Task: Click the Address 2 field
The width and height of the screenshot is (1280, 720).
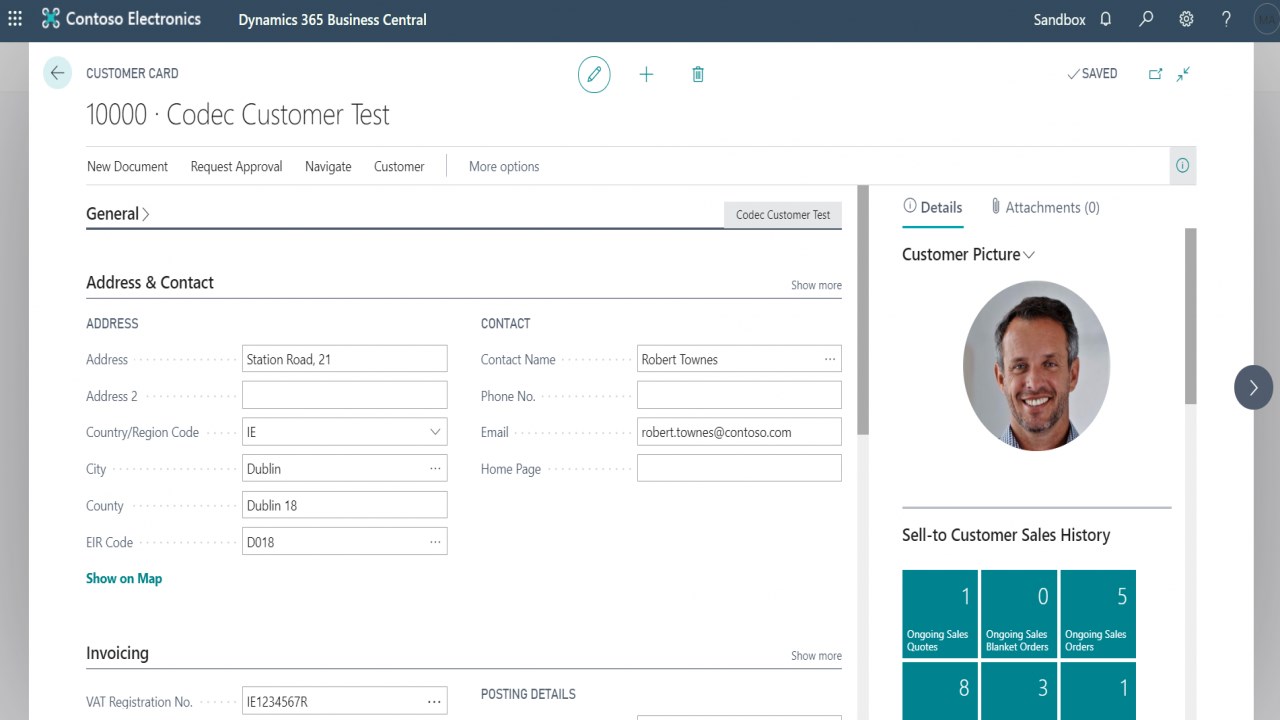Action: (x=344, y=396)
